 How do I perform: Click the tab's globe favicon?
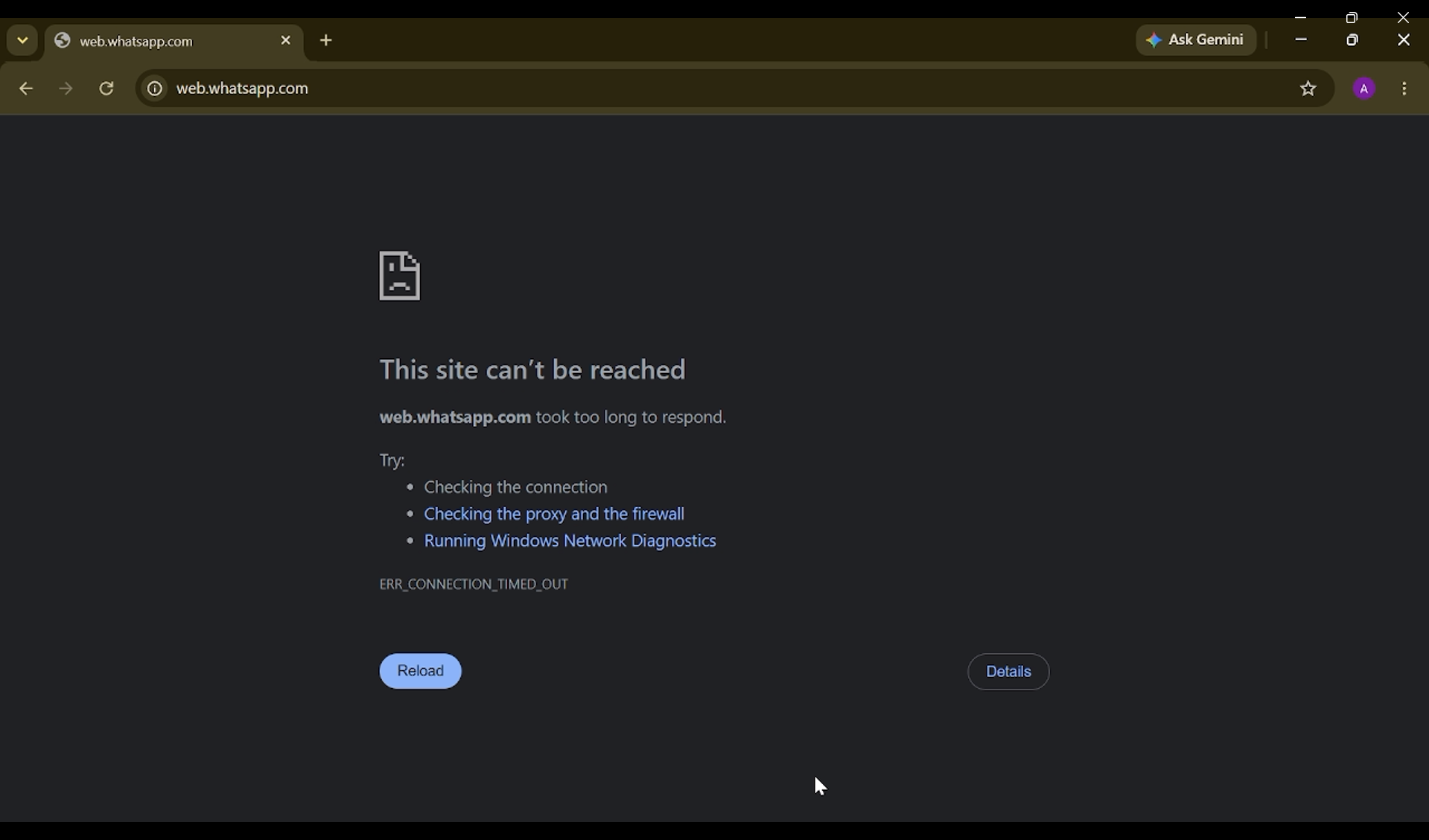(x=63, y=41)
